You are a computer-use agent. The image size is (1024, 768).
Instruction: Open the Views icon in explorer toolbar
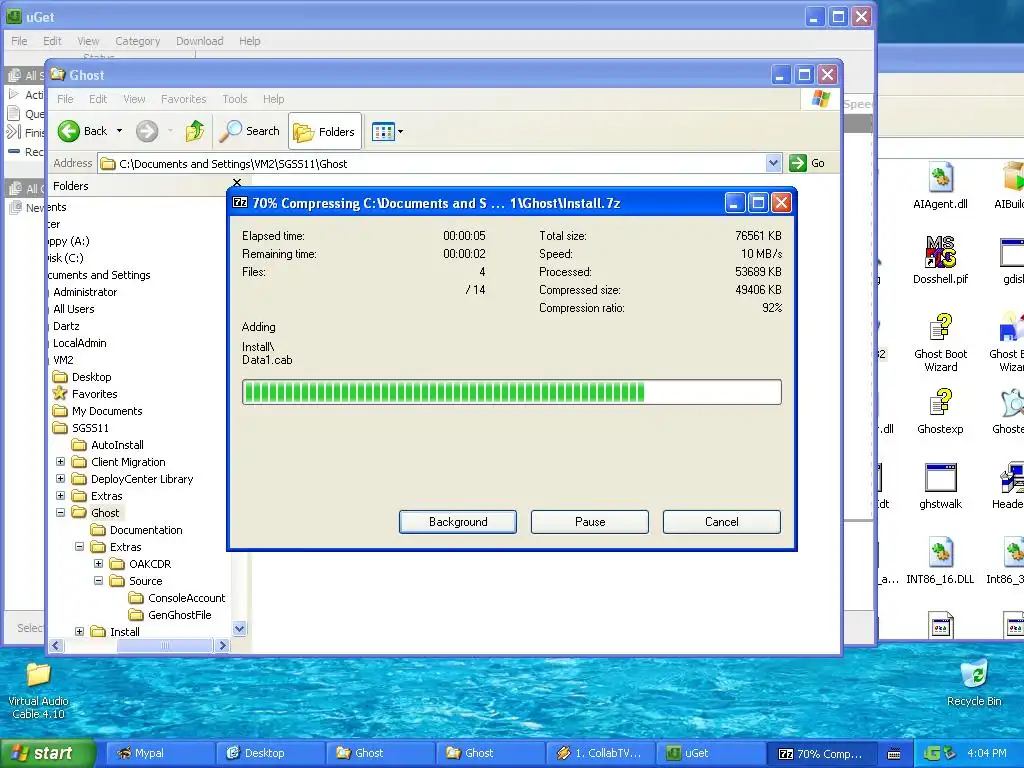383,131
